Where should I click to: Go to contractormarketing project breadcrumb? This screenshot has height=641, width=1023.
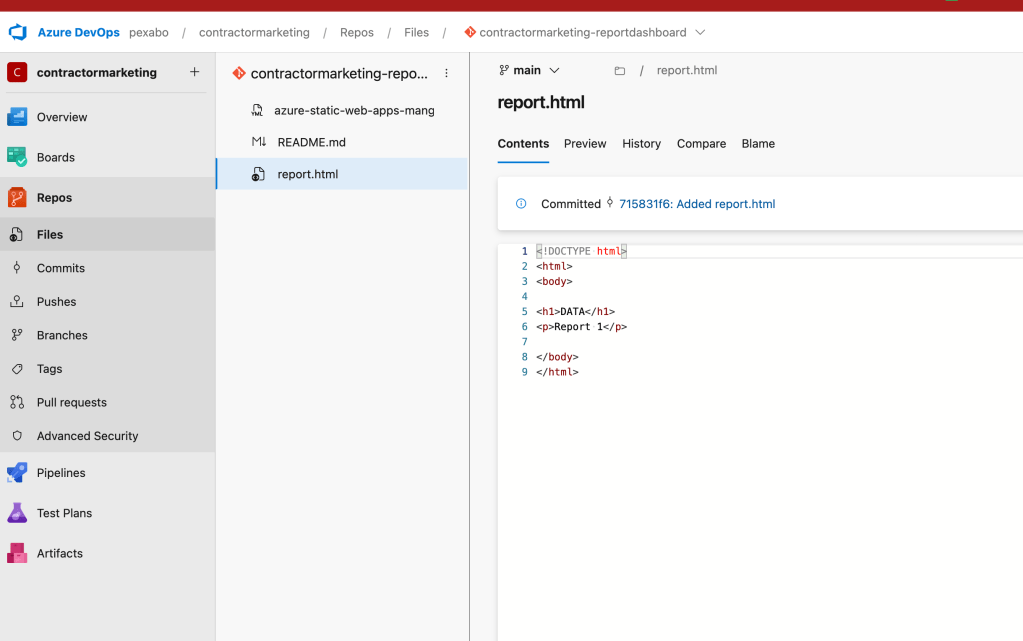click(x=254, y=32)
